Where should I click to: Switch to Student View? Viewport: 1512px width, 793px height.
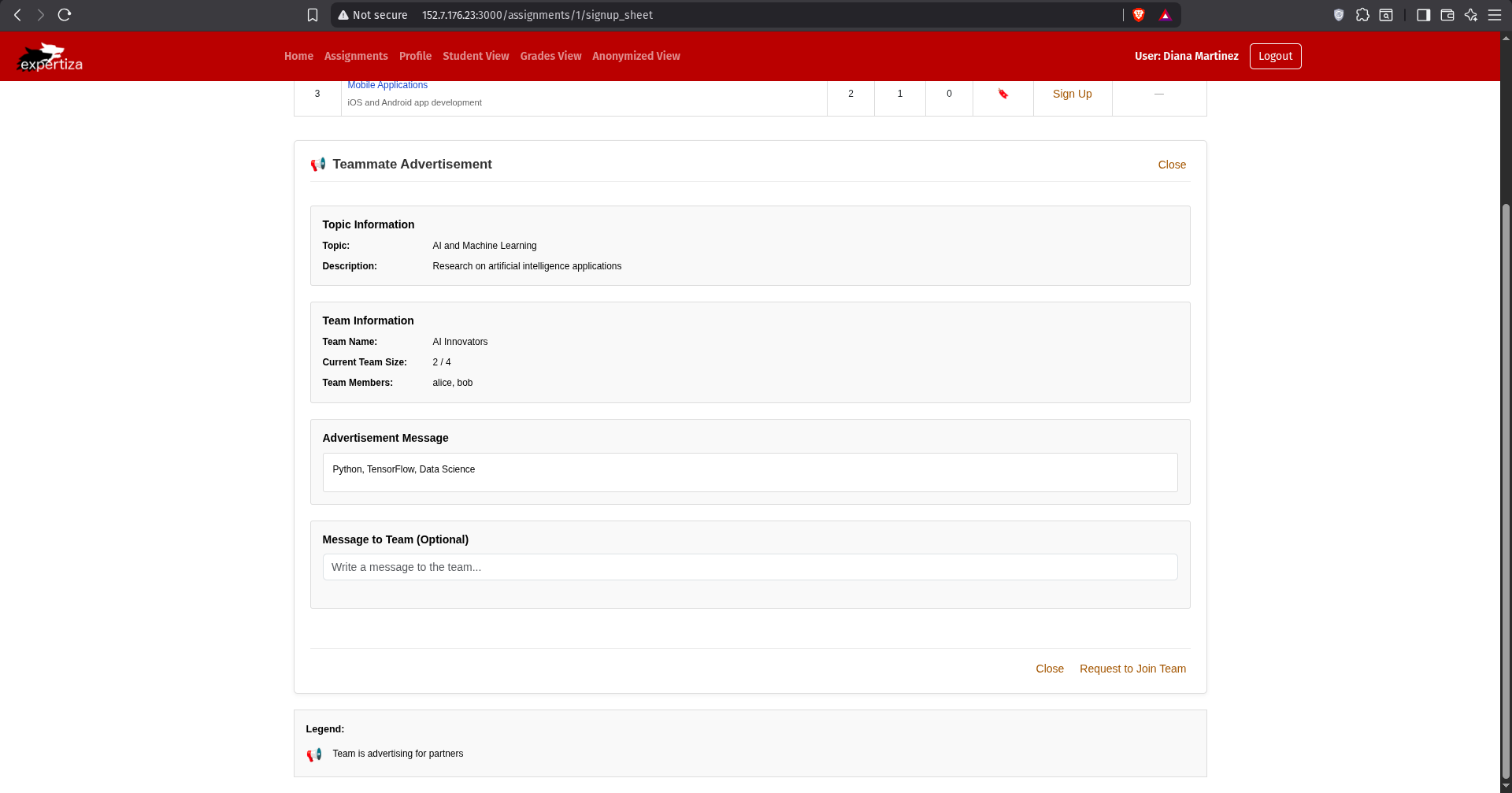coord(476,56)
